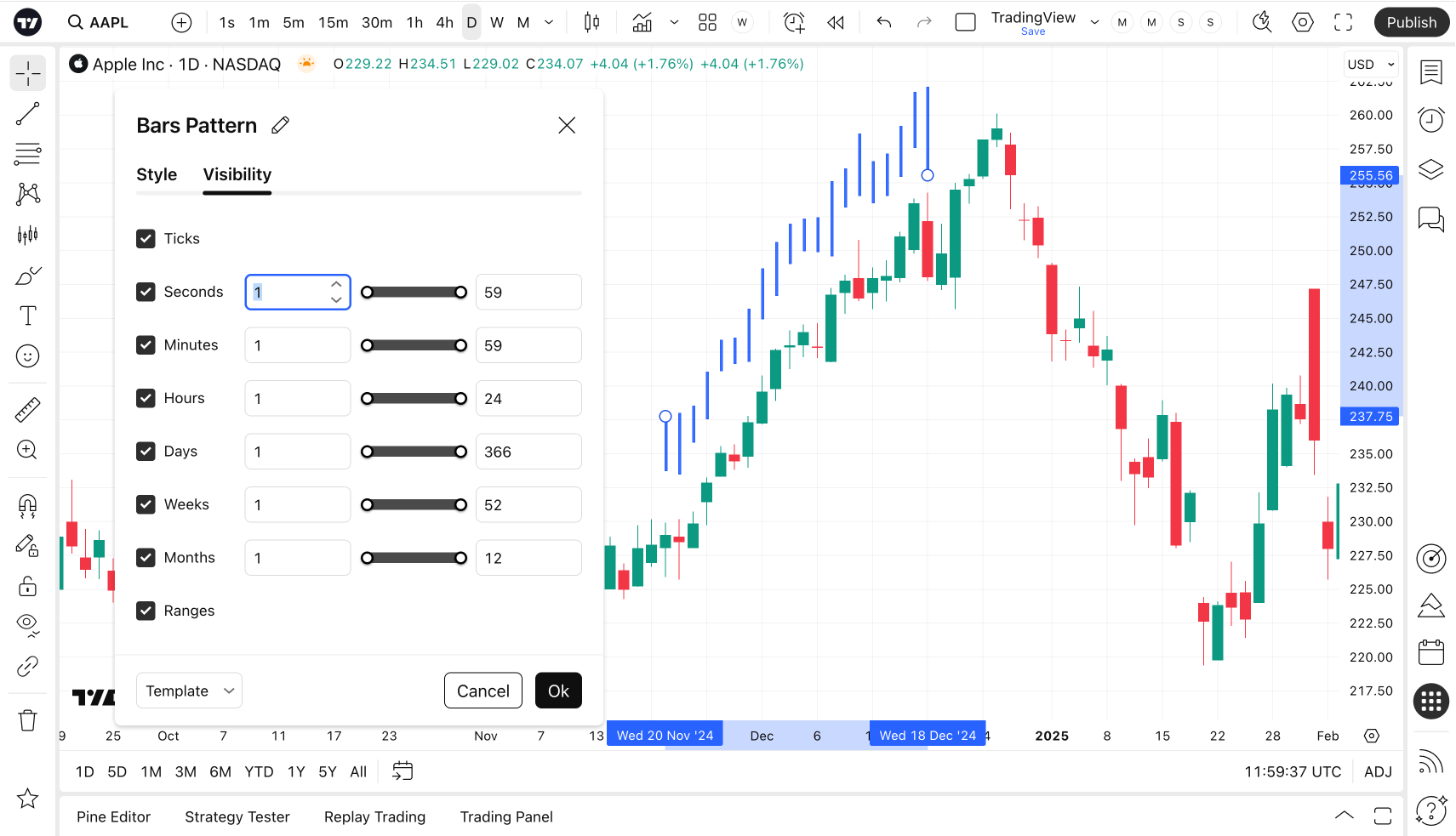Adjust the Seconds range slider
Viewport: 1456px width, 836px height.
[414, 293]
